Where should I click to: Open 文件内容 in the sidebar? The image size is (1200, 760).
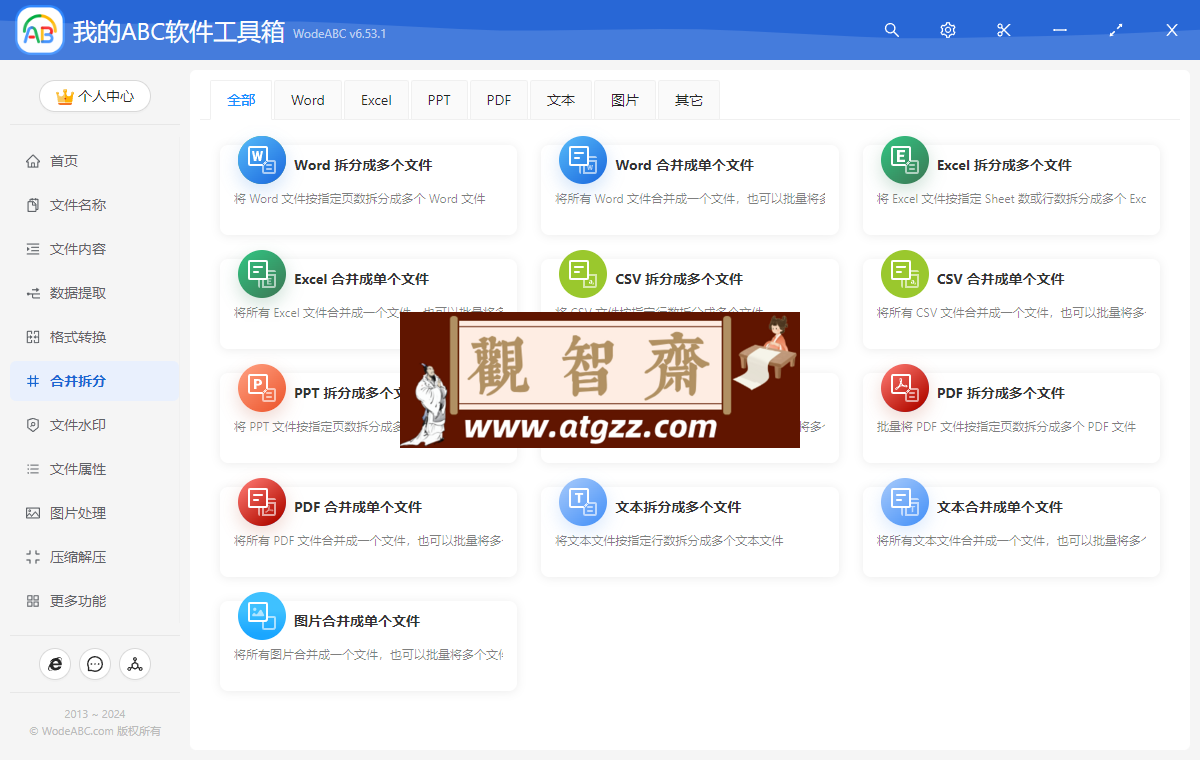click(x=95, y=249)
